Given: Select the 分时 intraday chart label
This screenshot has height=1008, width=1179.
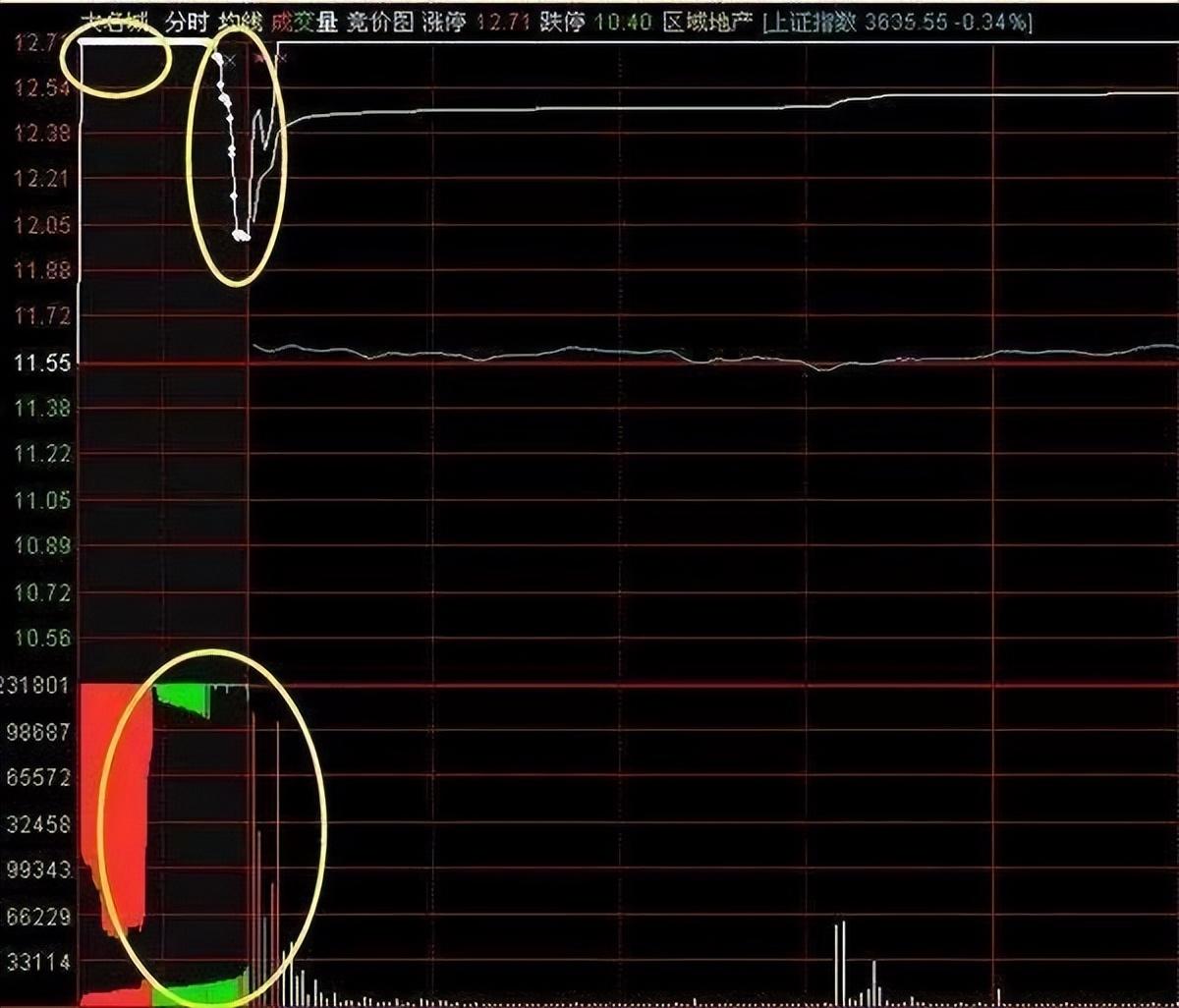Looking at the screenshot, I should coord(187,22).
